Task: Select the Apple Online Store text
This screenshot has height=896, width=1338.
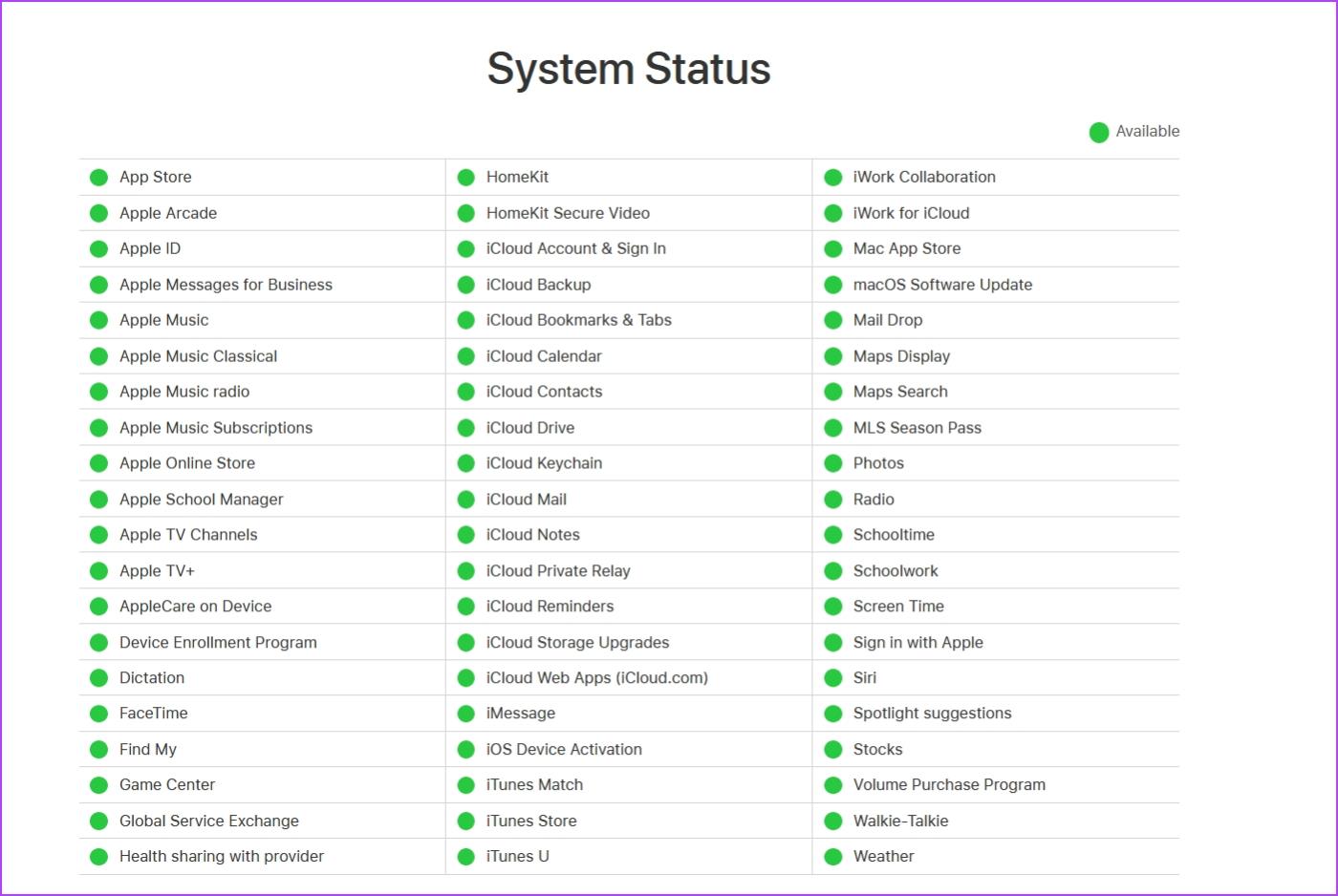Action: tap(187, 463)
